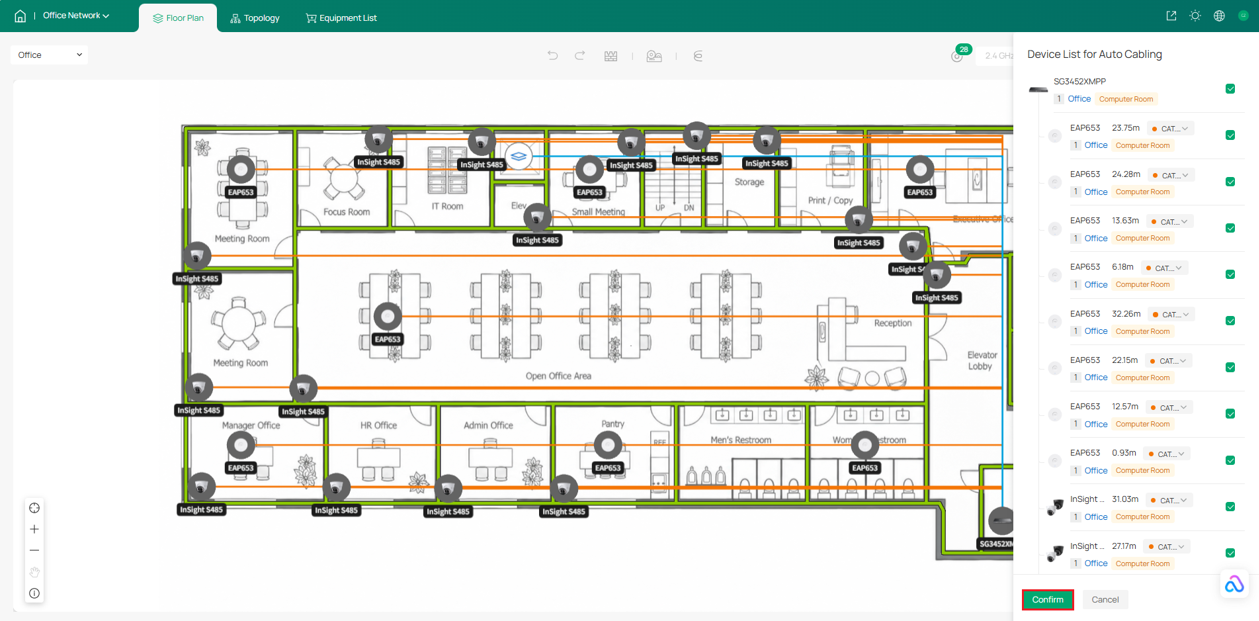Select the EAP653 in the Executive Office
The width and height of the screenshot is (1259, 621).
(x=920, y=170)
